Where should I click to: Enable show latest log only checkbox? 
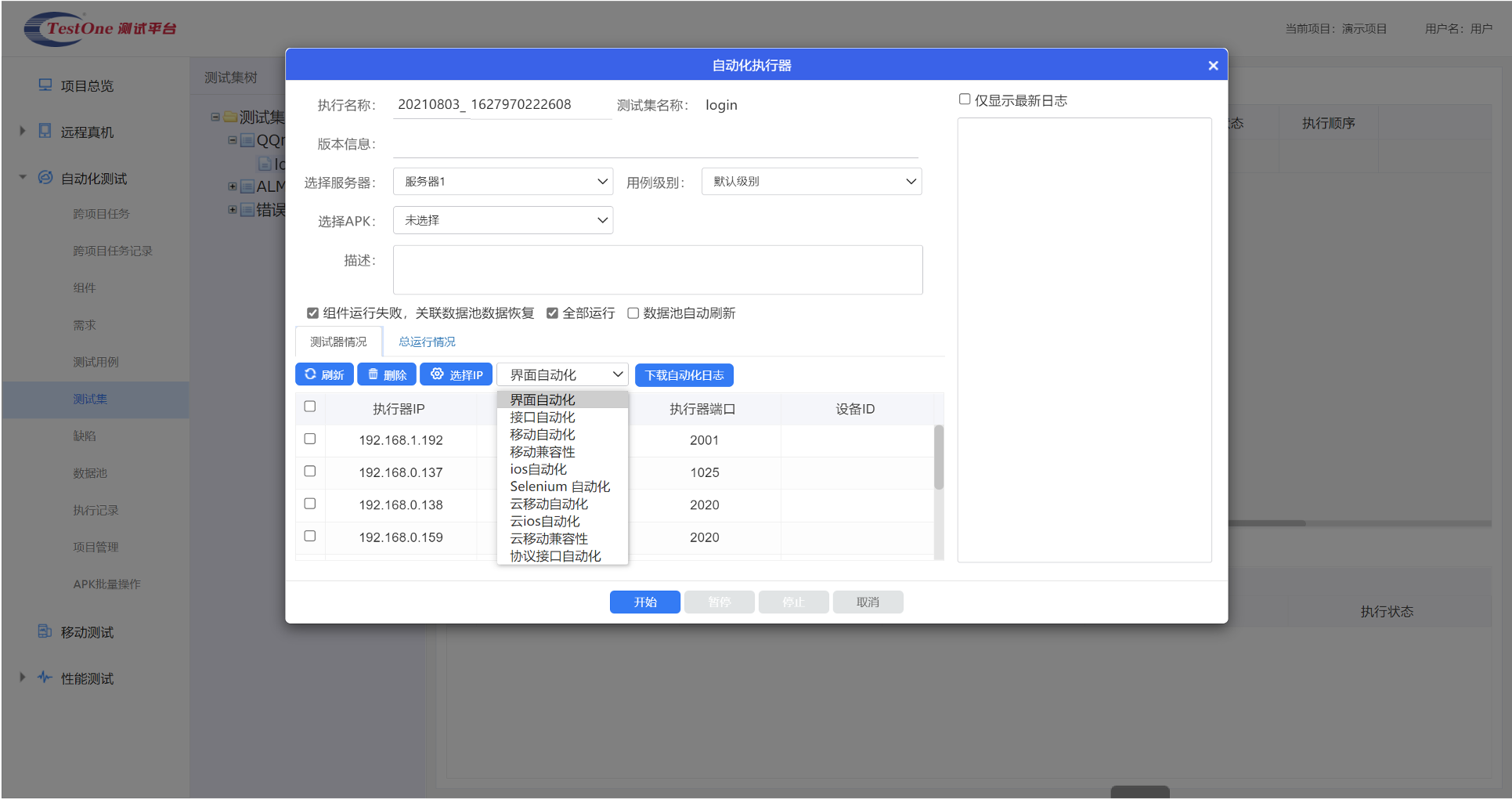point(965,99)
